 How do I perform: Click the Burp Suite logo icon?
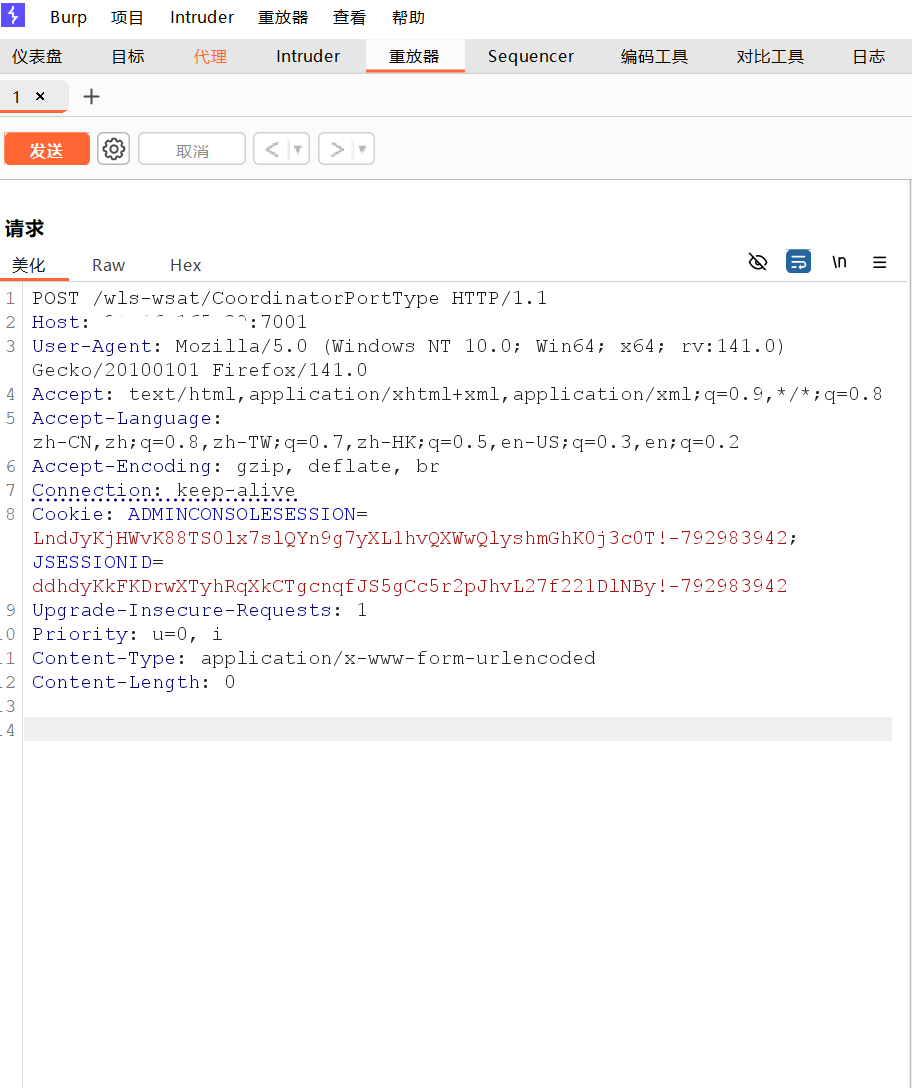coord(12,15)
